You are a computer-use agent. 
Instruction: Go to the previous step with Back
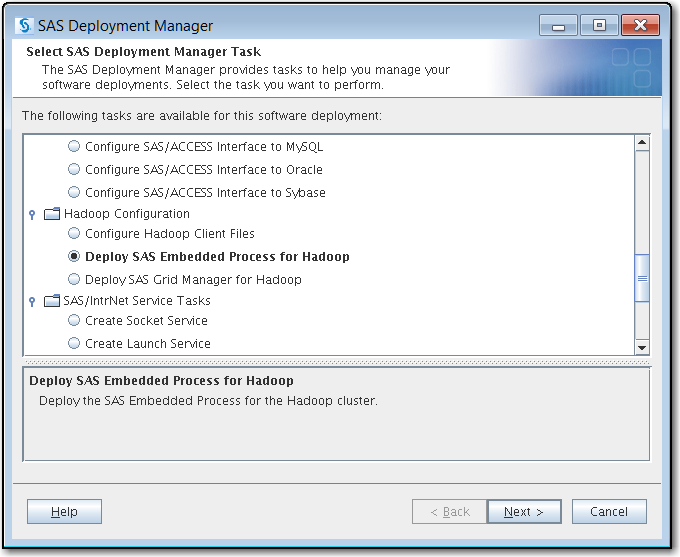click(450, 512)
